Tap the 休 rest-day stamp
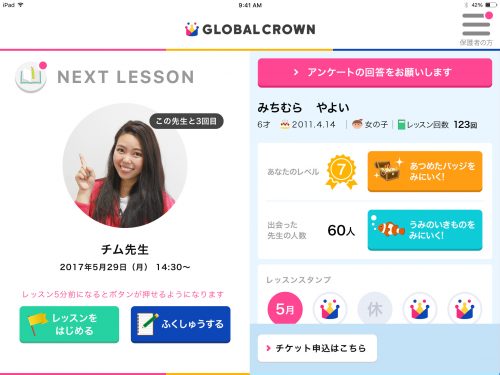This screenshot has height=375, width=500. [375, 309]
